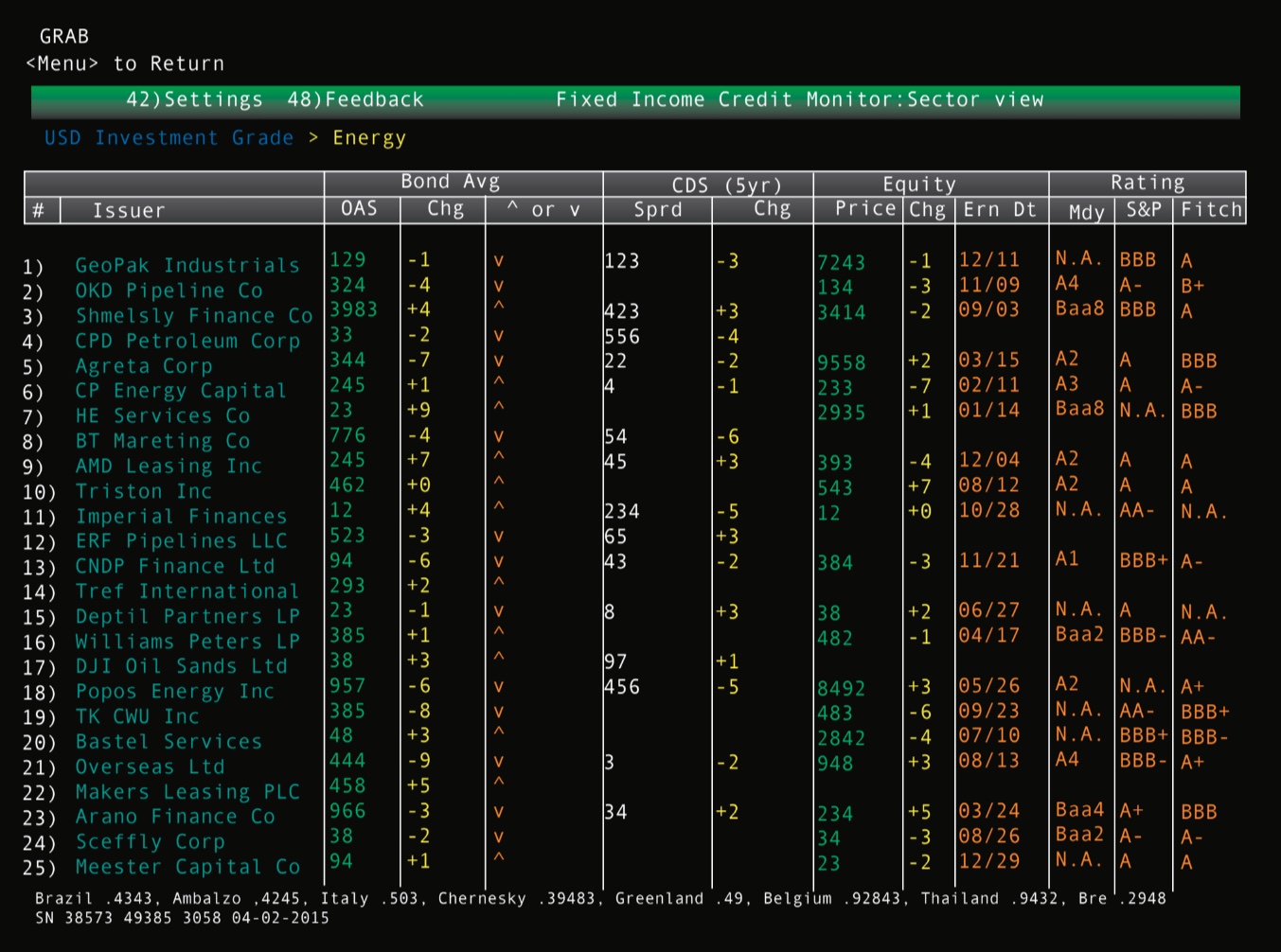The width and height of the screenshot is (1281, 952).
Task: Click the Fitch rating column header
Action: pos(1210,210)
